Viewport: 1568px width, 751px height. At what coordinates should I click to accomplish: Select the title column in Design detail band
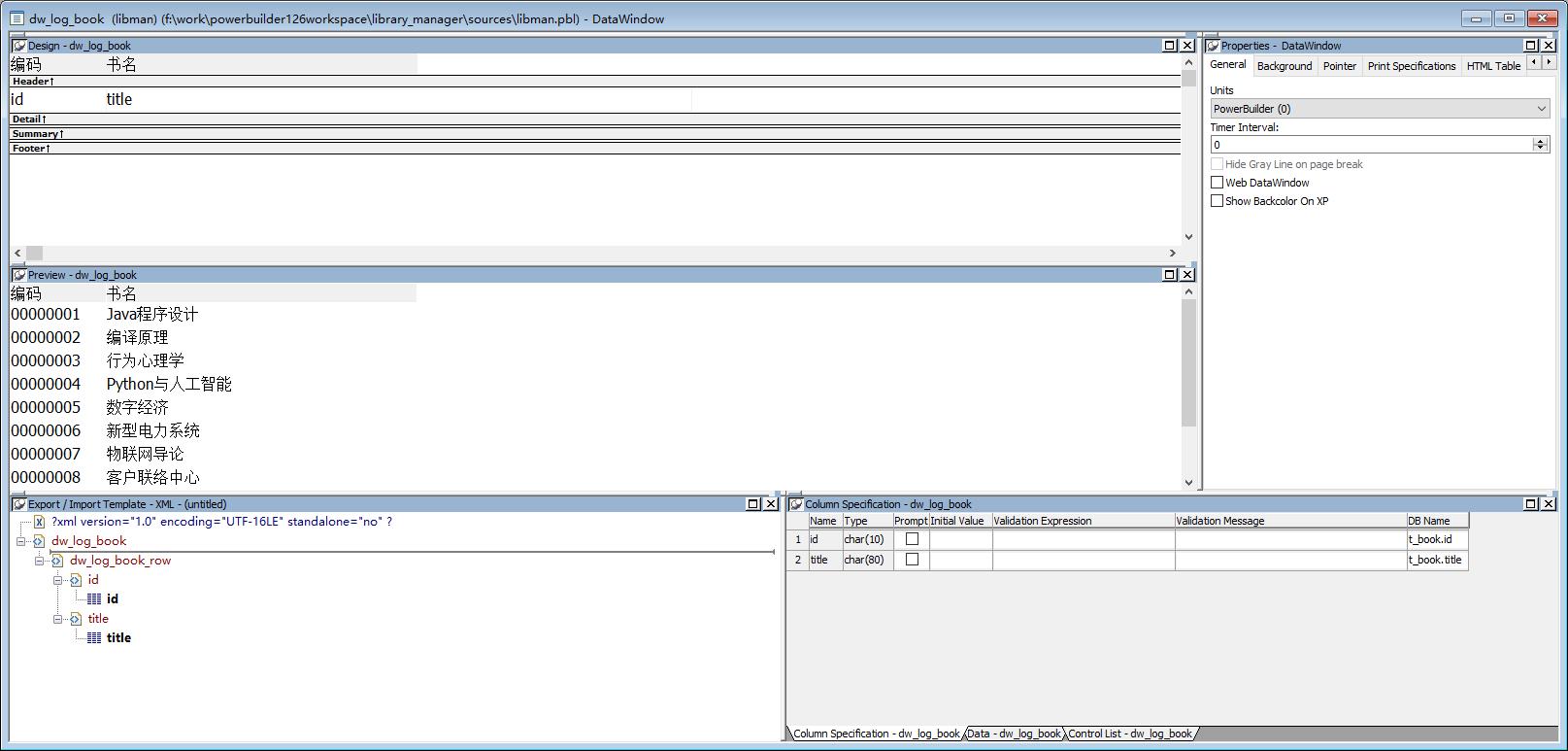click(x=398, y=99)
